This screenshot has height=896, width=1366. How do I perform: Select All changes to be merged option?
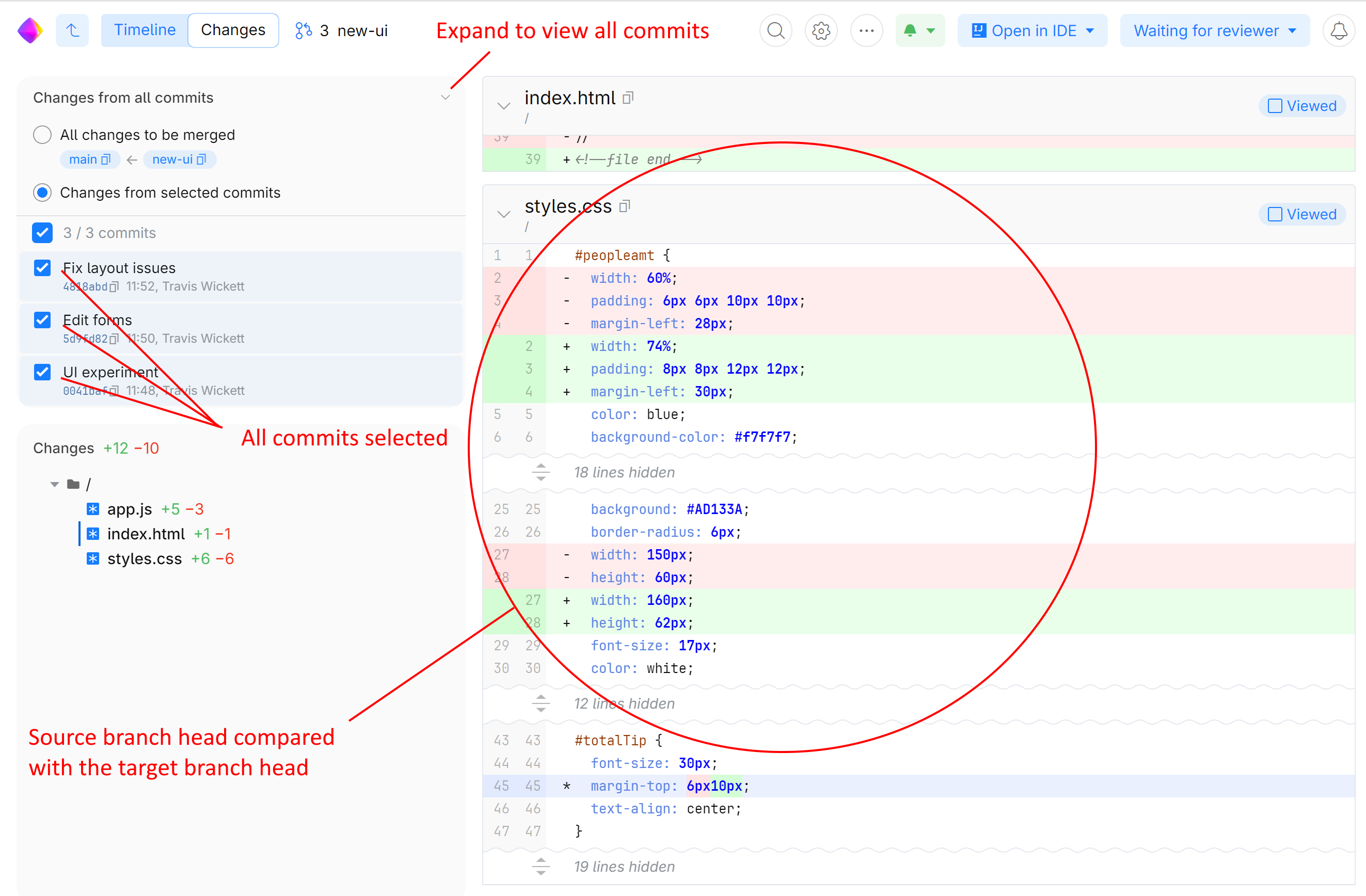(x=42, y=135)
